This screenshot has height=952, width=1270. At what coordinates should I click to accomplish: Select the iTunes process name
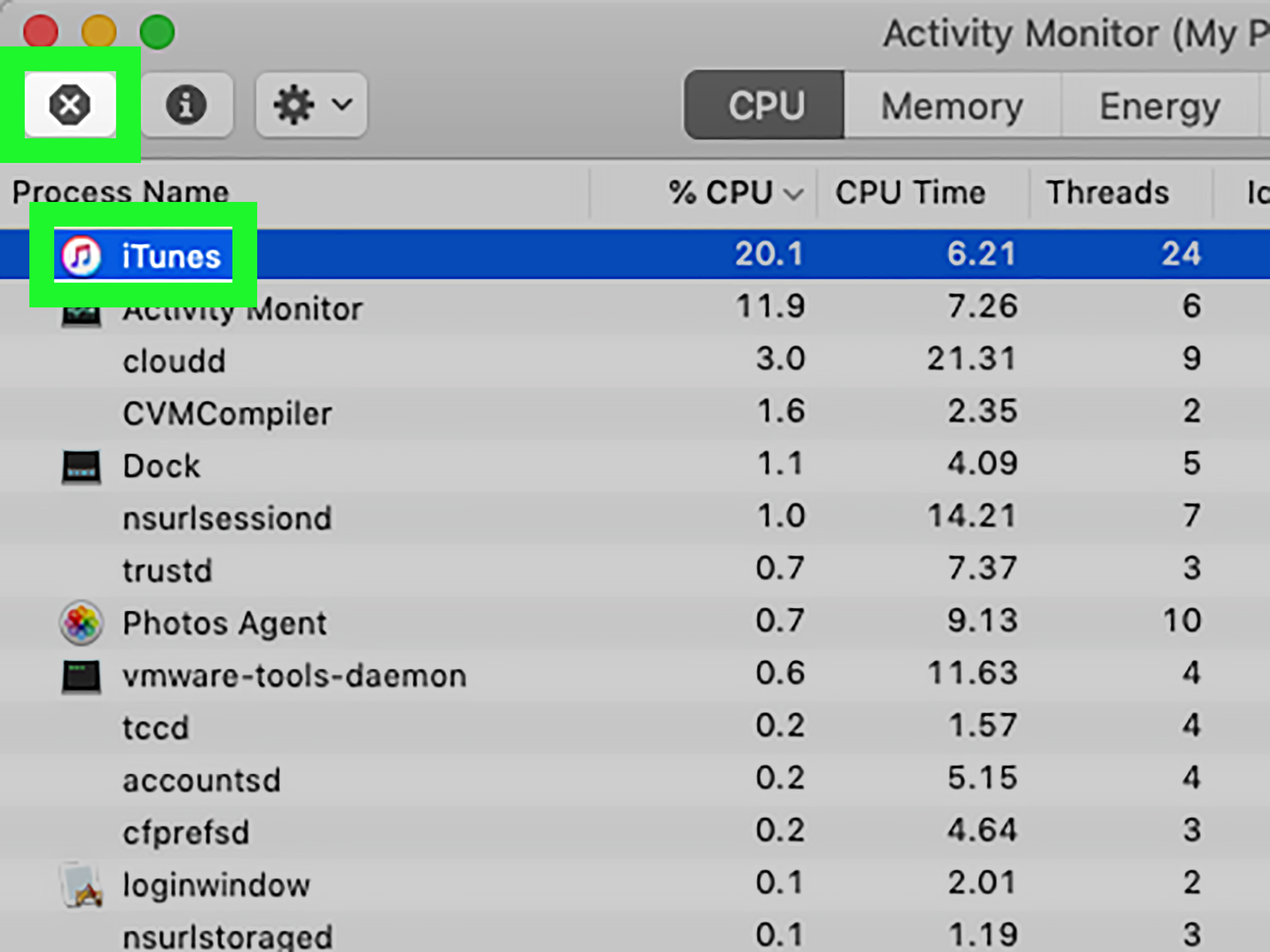click(x=171, y=256)
